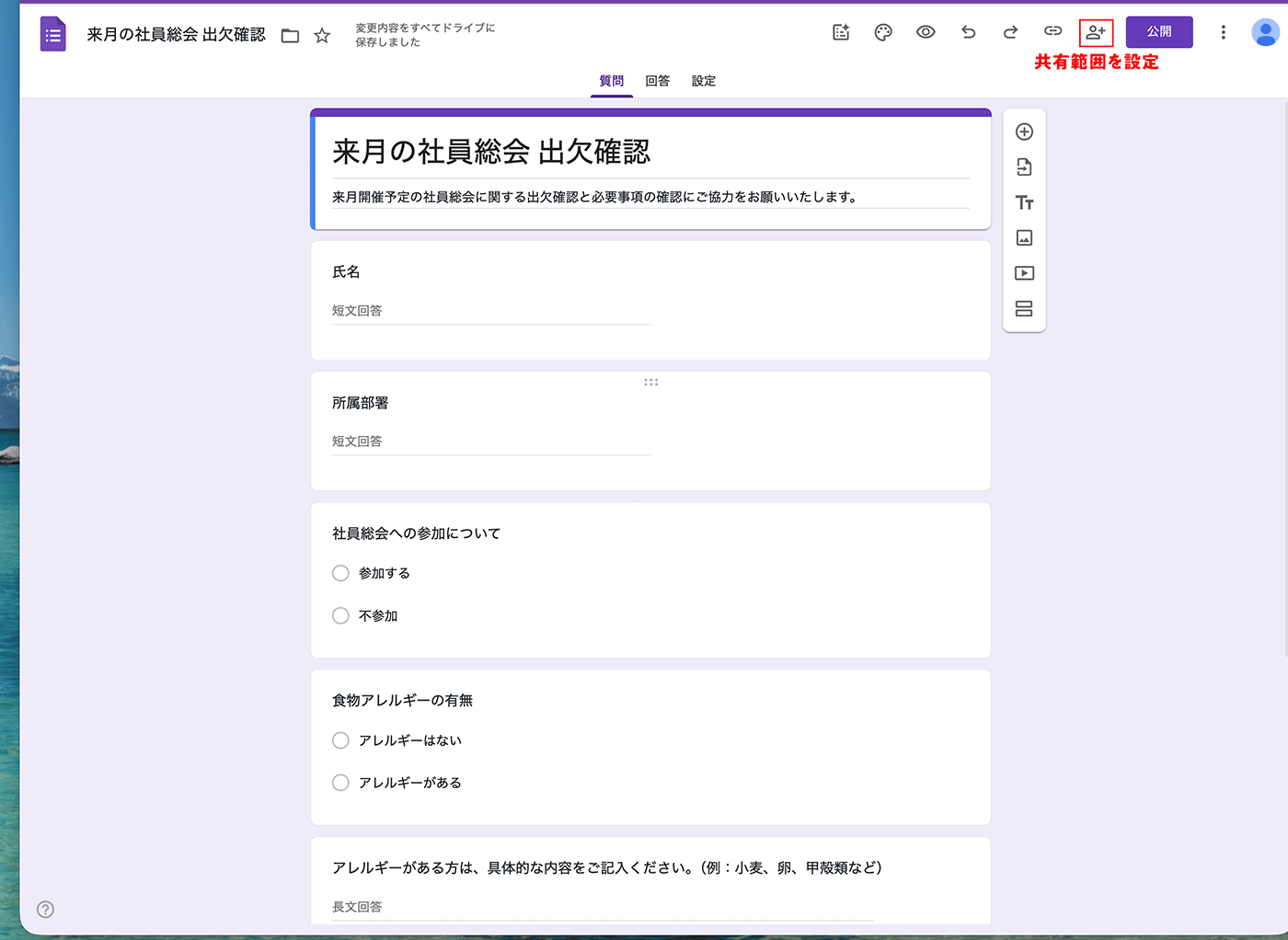
Task: Add a section using the sidebar icon
Action: click(x=1024, y=309)
